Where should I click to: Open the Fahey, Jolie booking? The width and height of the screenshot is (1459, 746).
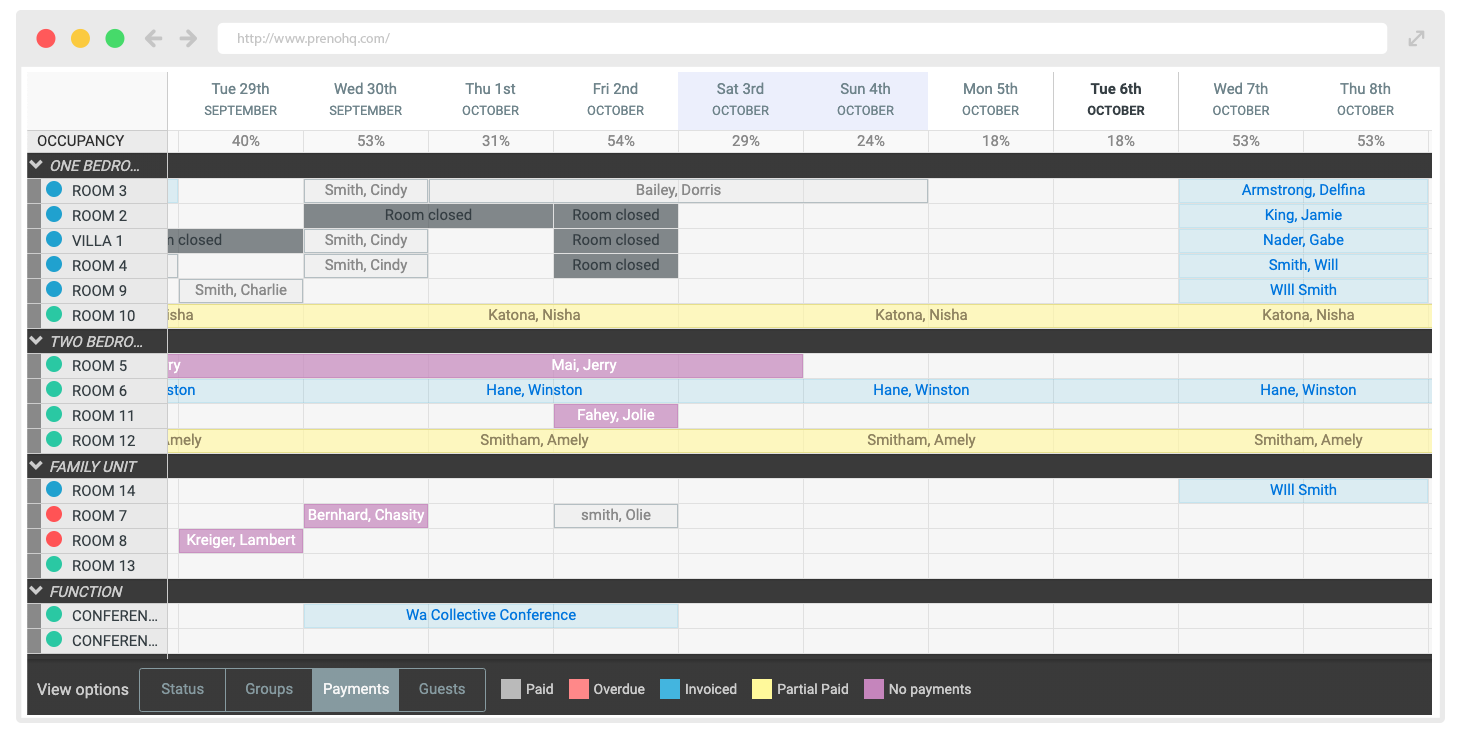[616, 415]
